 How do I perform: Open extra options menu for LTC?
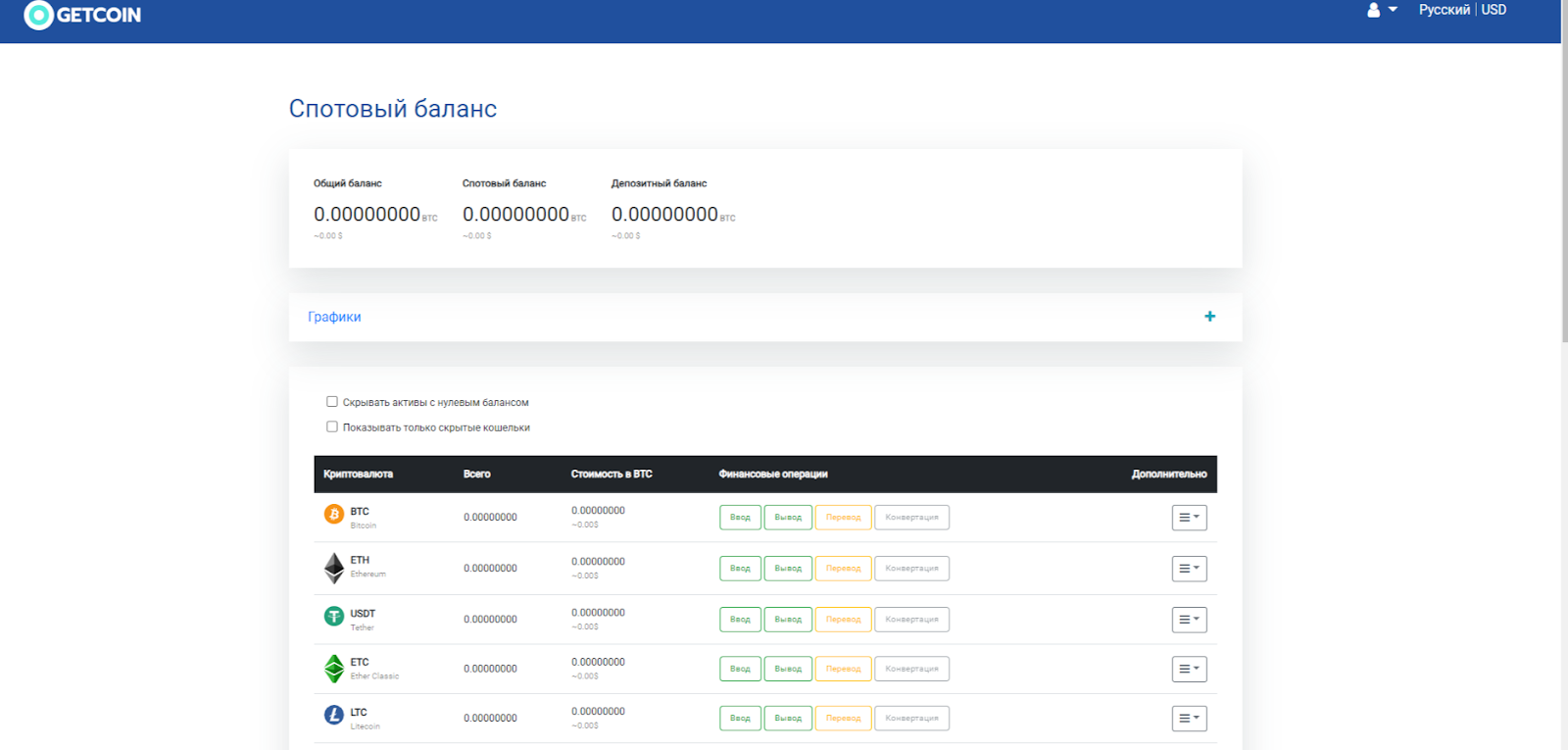(1190, 719)
